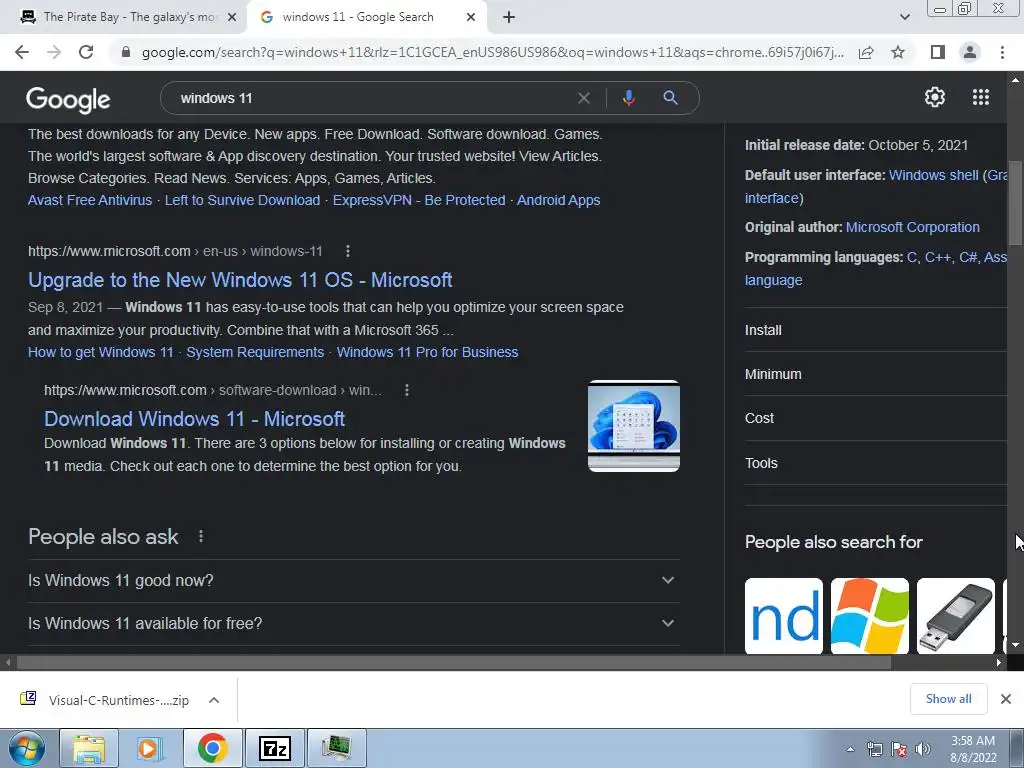Click Windows 11 result thumbnail image
The height and width of the screenshot is (768, 1024).
coord(633,426)
